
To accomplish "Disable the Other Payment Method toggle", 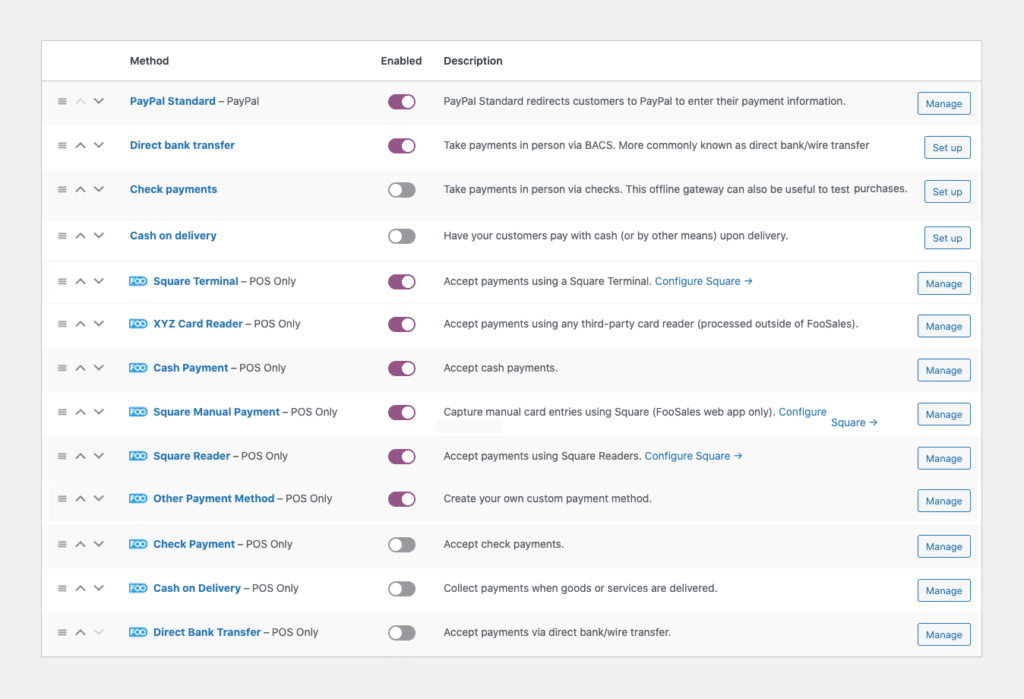I will pos(402,499).
